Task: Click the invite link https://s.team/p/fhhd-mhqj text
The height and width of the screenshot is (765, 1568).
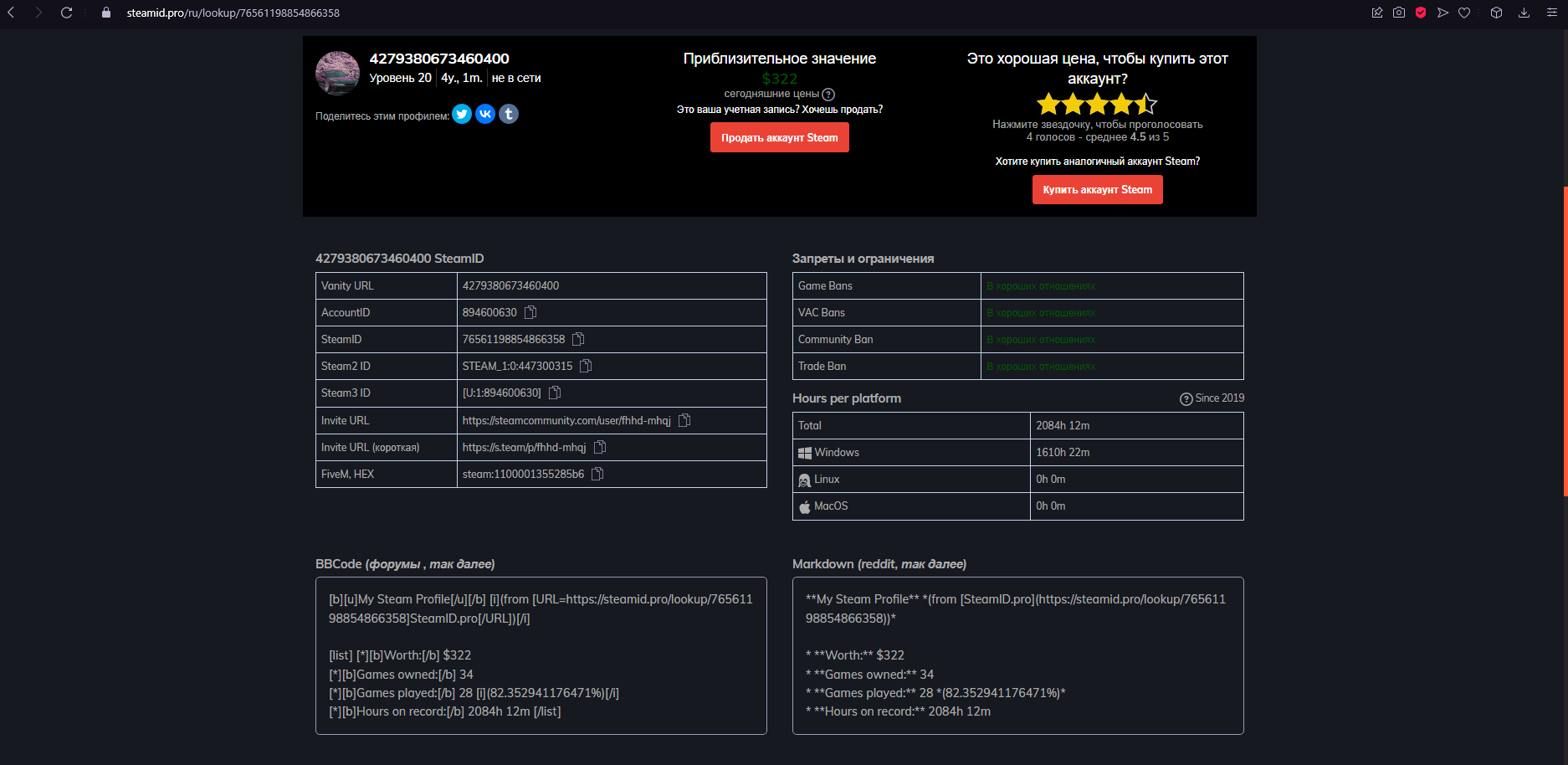Action: (524, 447)
